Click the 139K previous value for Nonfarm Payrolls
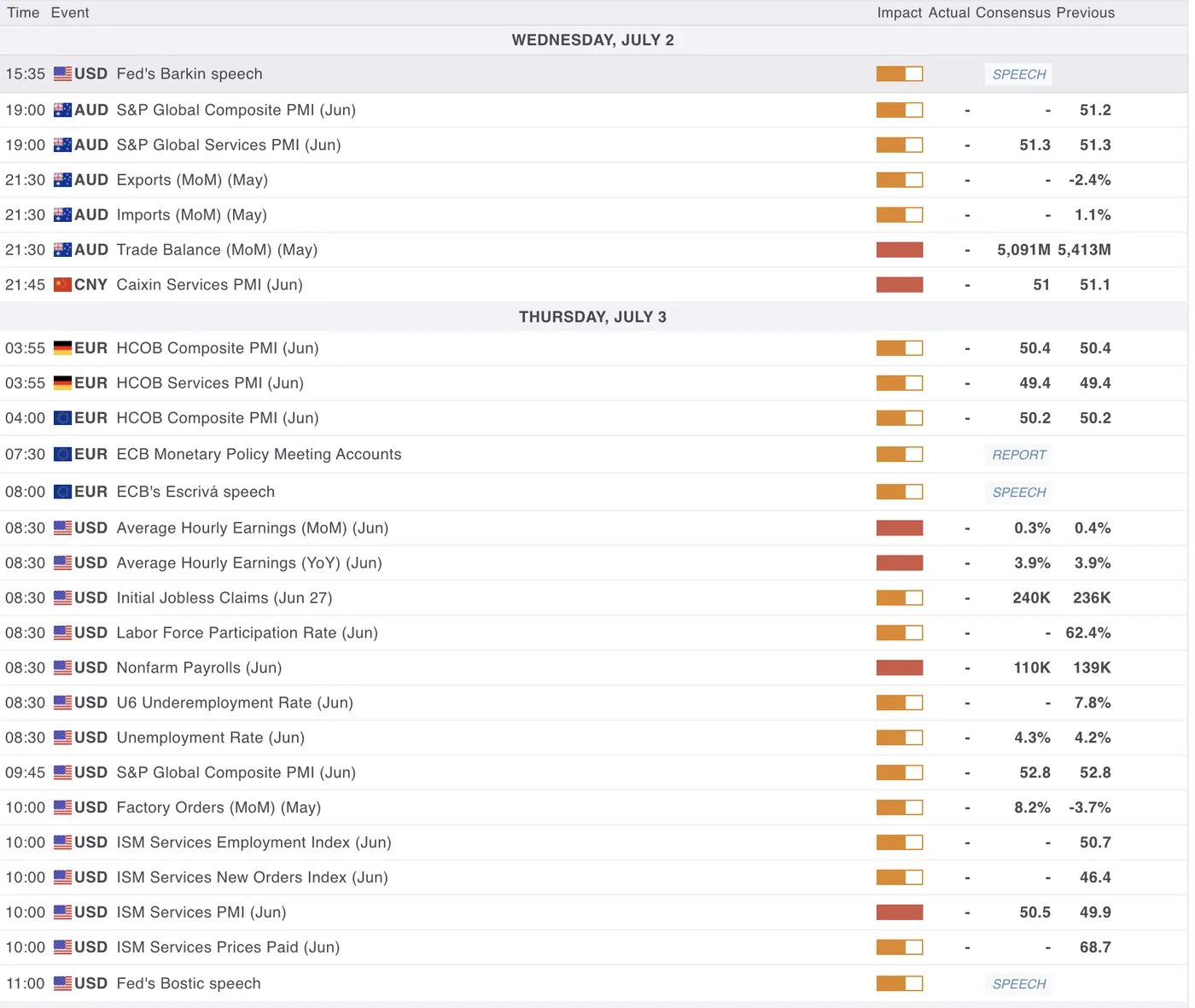1195x1008 pixels. pos(1093,668)
